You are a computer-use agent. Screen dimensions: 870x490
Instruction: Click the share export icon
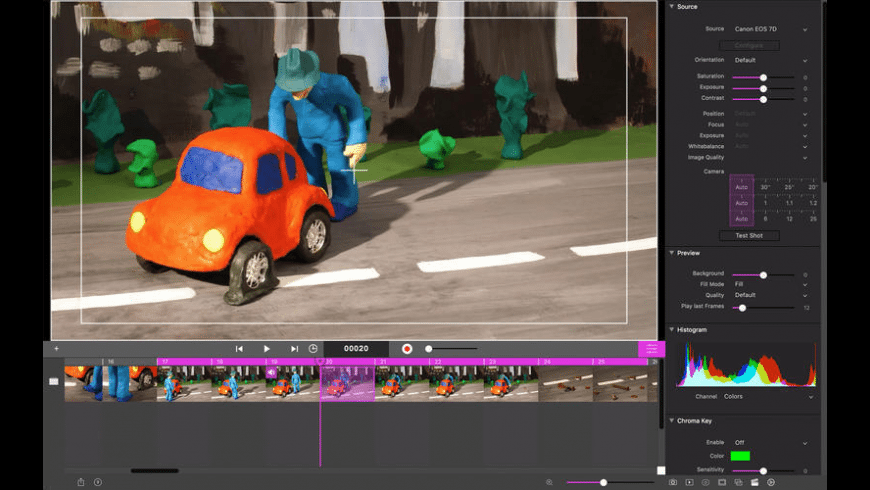click(81, 482)
